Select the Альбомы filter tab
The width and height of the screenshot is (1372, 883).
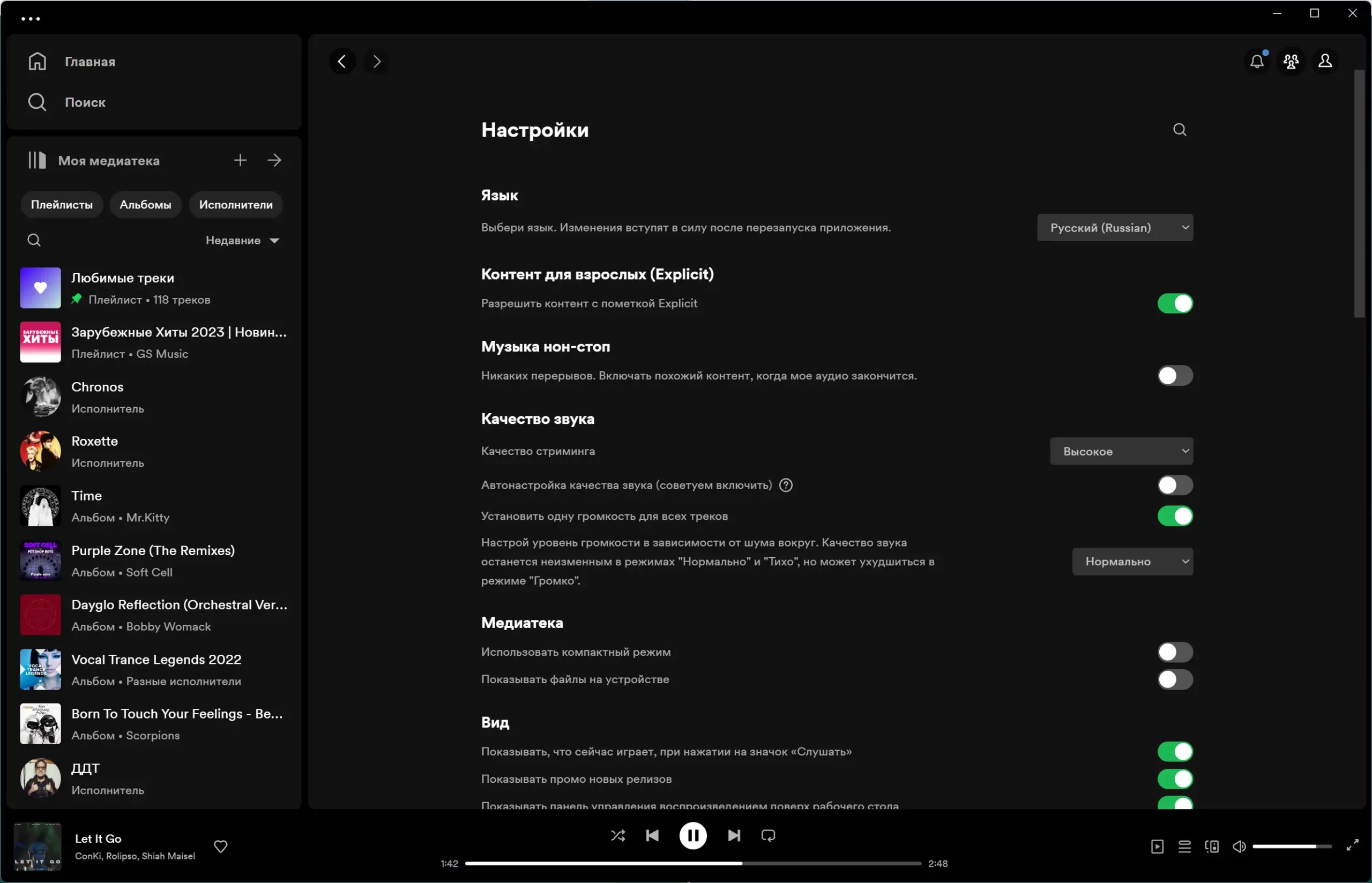click(145, 205)
